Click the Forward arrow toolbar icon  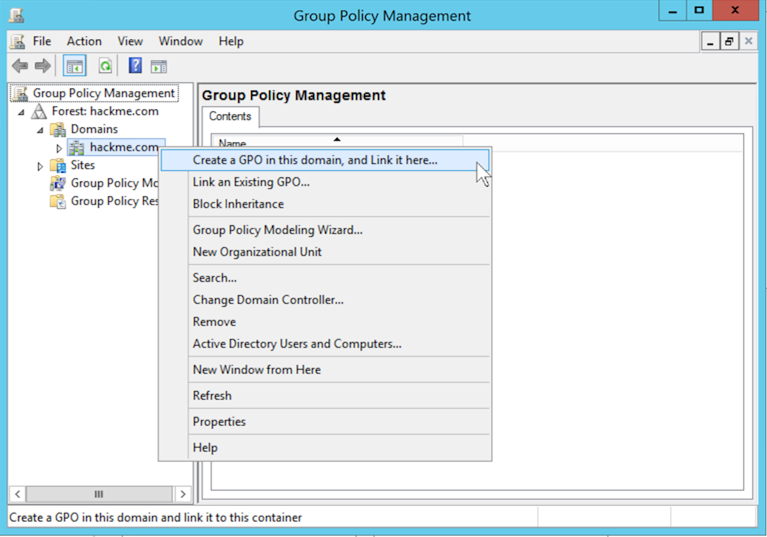click(43, 66)
